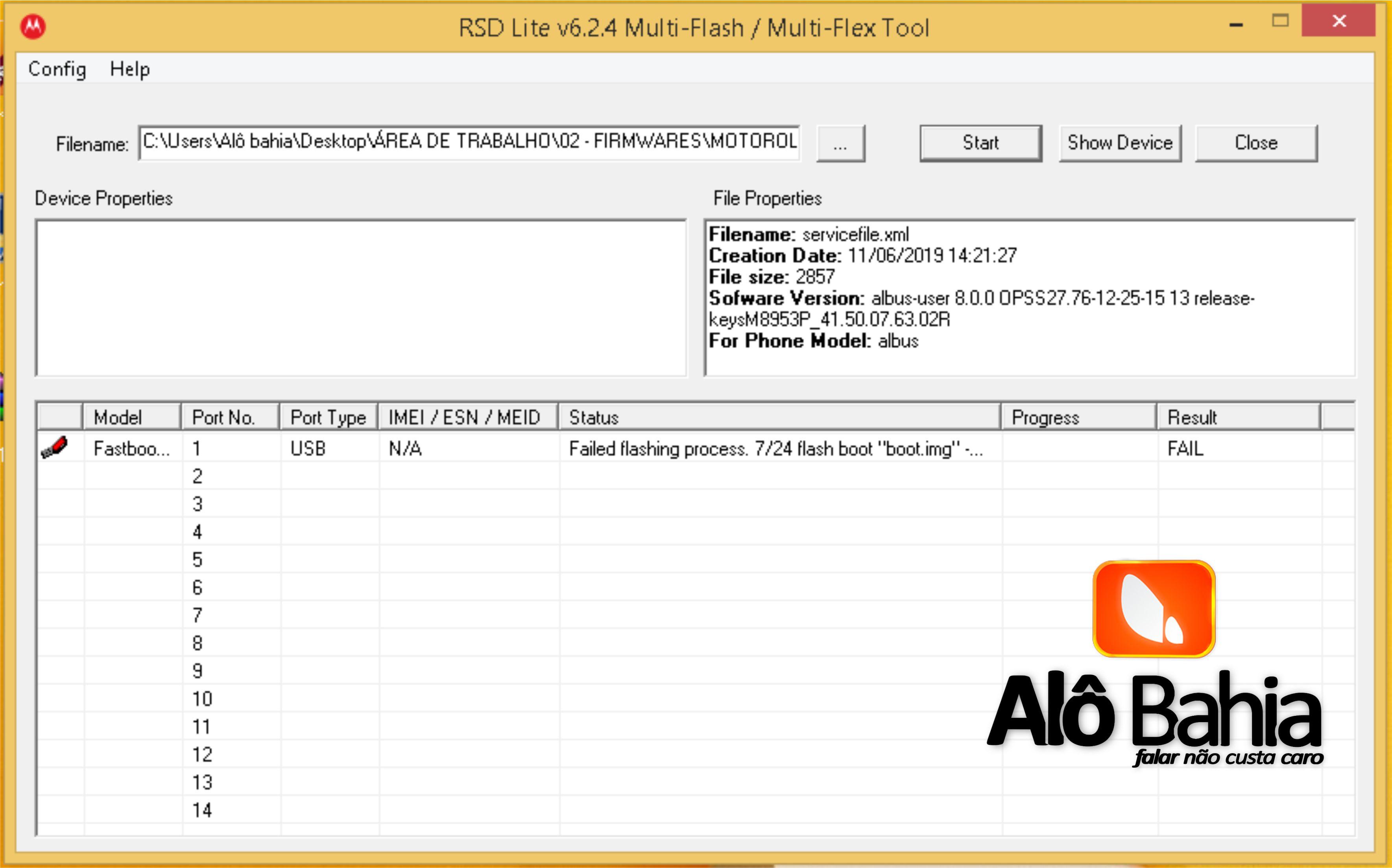
Task: Open the Help menu
Action: click(130, 69)
